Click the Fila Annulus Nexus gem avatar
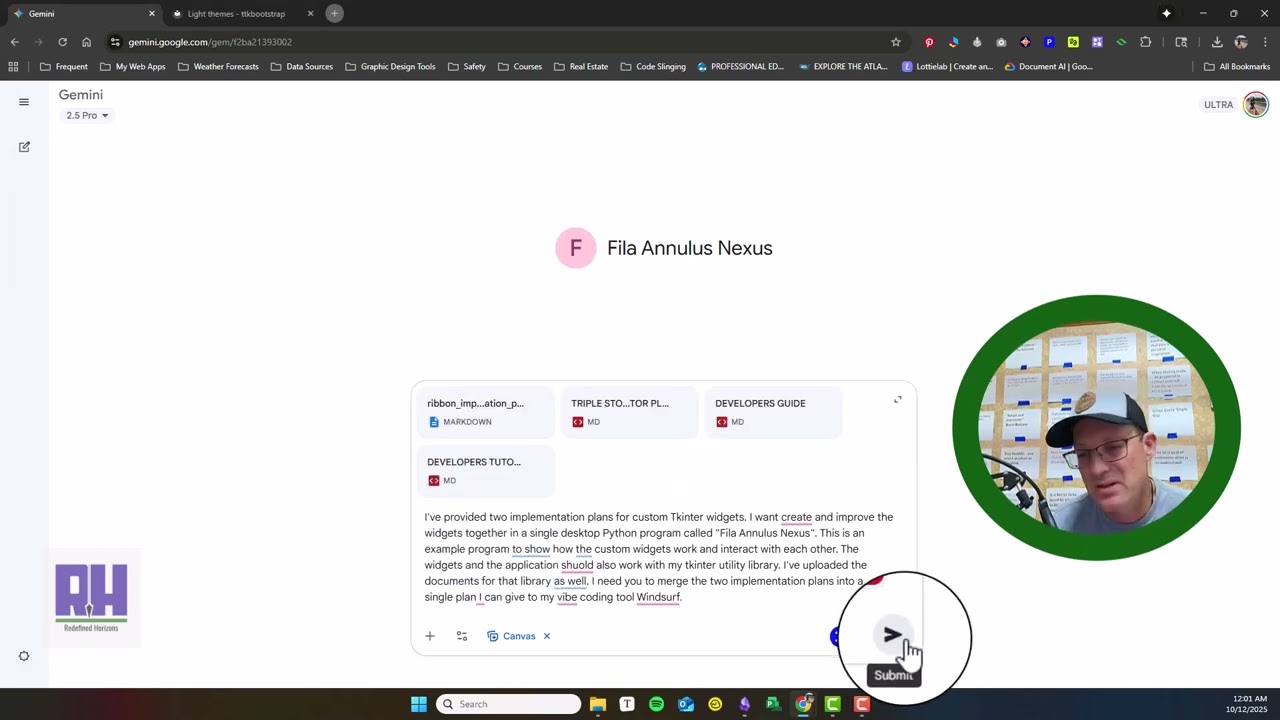 click(x=576, y=248)
